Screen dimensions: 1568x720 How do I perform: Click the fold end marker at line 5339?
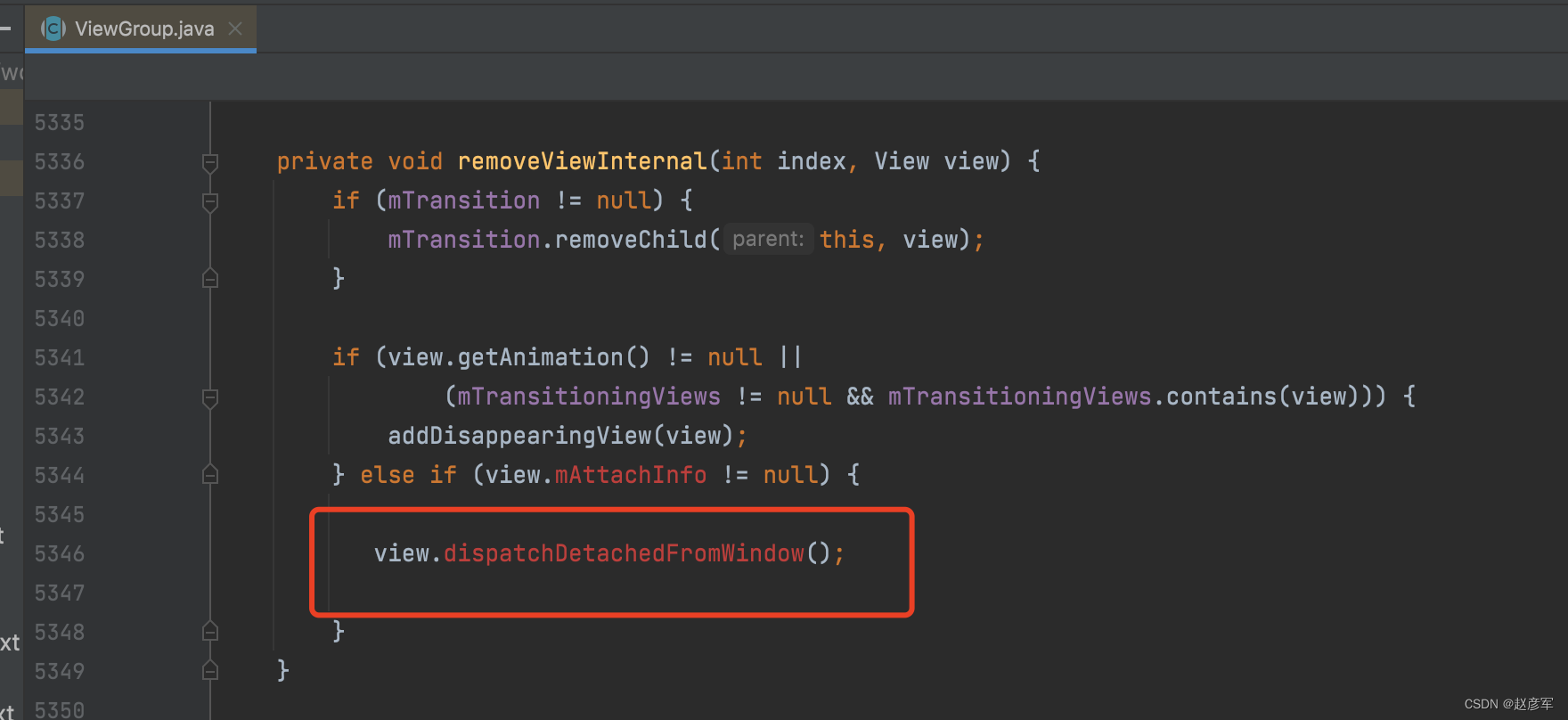210,279
